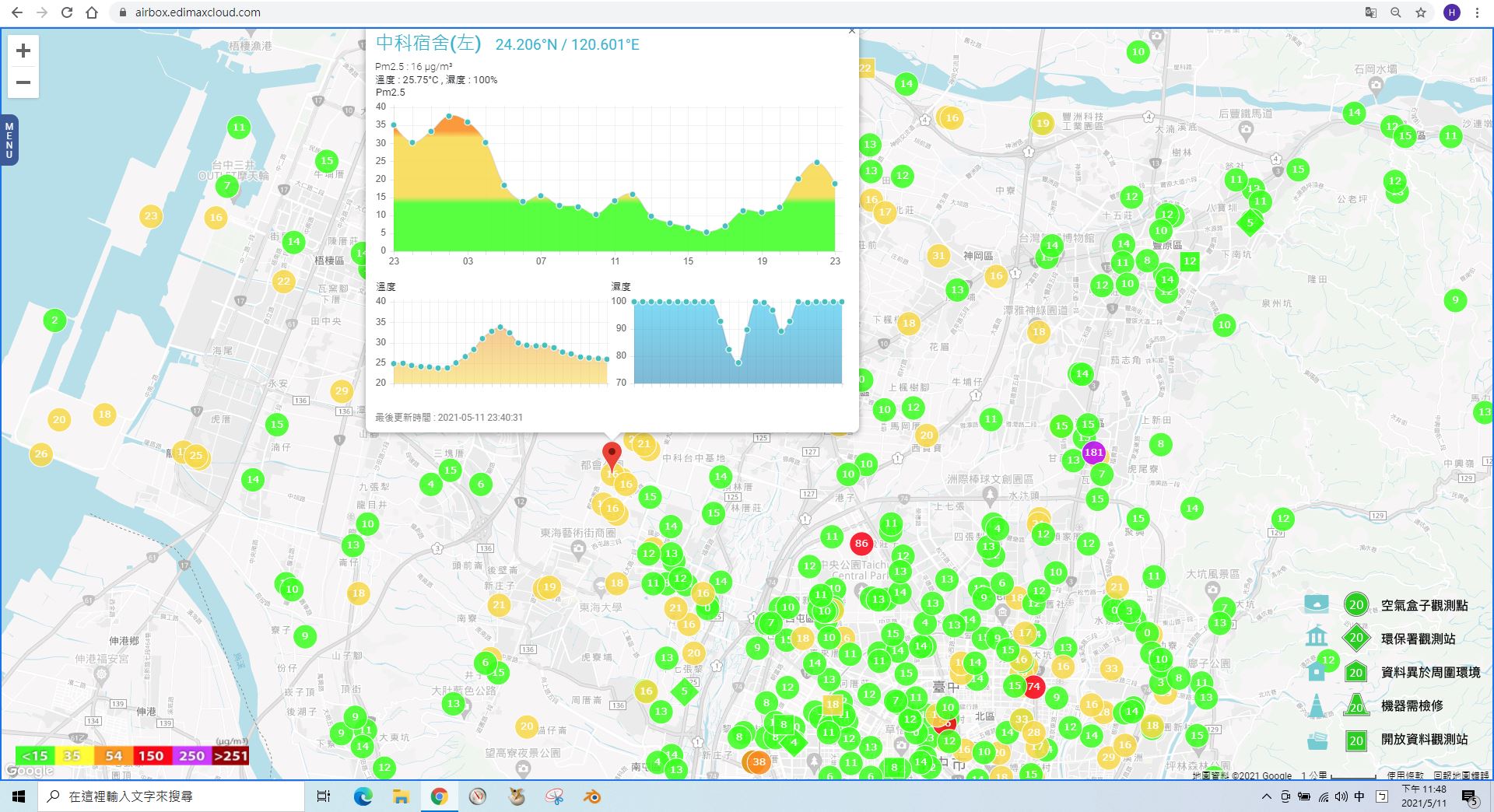Click the 使用條款 terms link
The height and width of the screenshot is (812, 1494).
[1405, 775]
